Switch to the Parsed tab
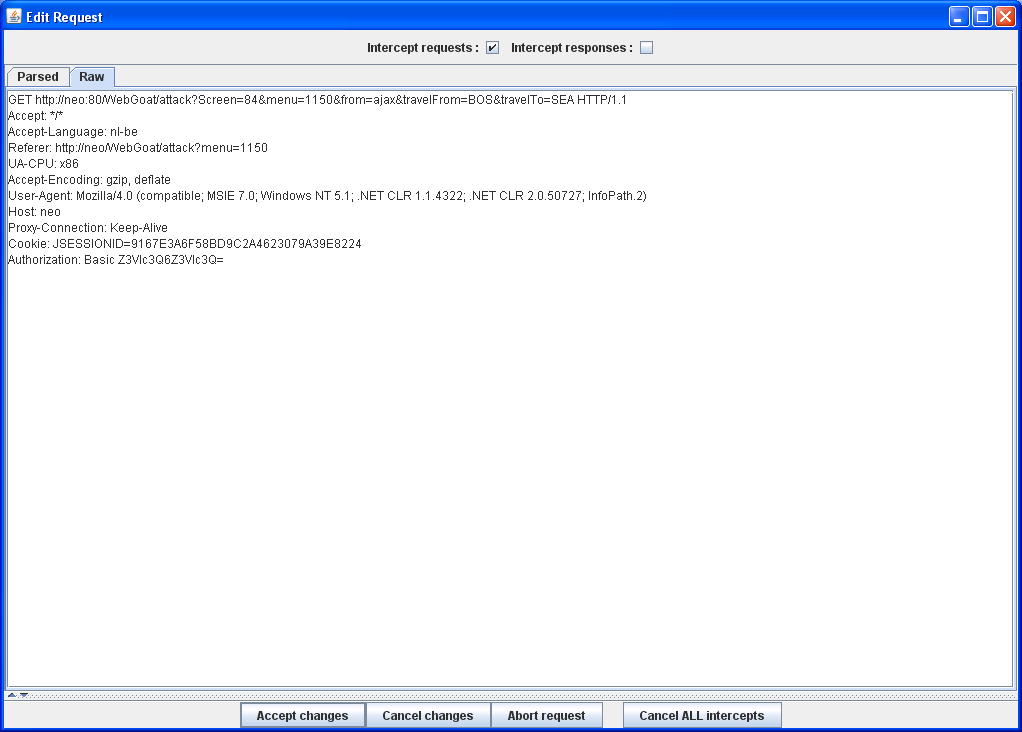The width and height of the screenshot is (1022, 732). [x=38, y=77]
